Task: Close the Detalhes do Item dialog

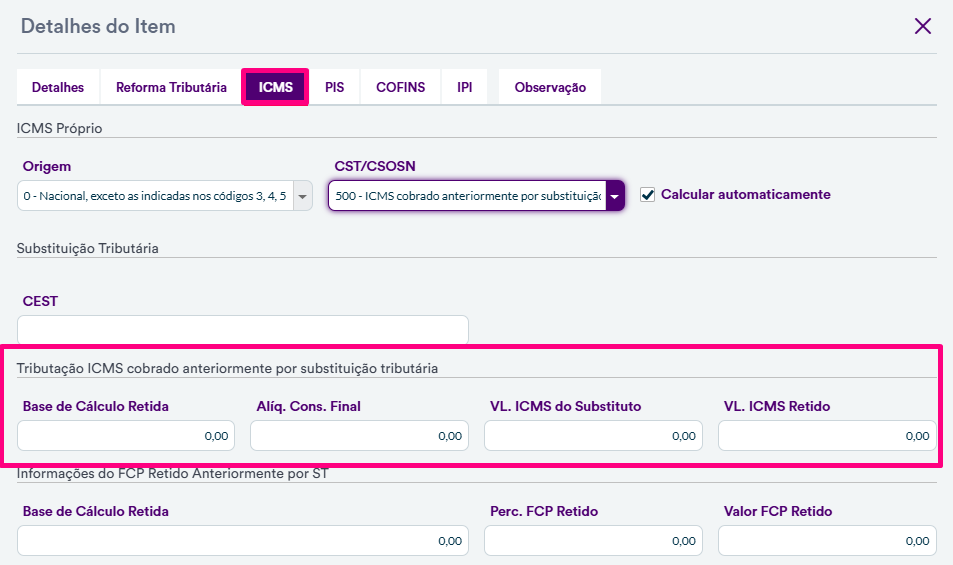Action: tap(922, 27)
